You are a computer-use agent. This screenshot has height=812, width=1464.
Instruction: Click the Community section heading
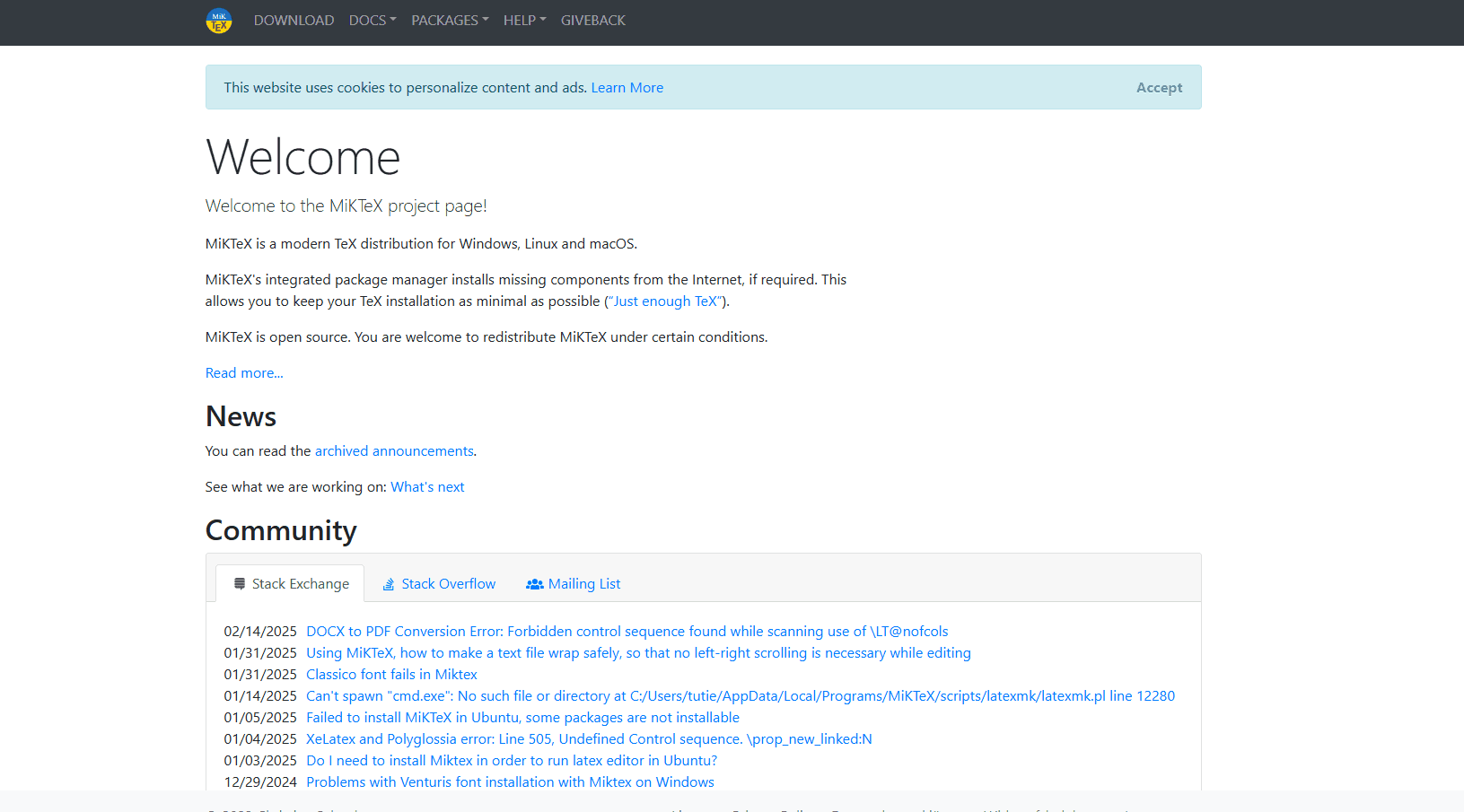[281, 530]
